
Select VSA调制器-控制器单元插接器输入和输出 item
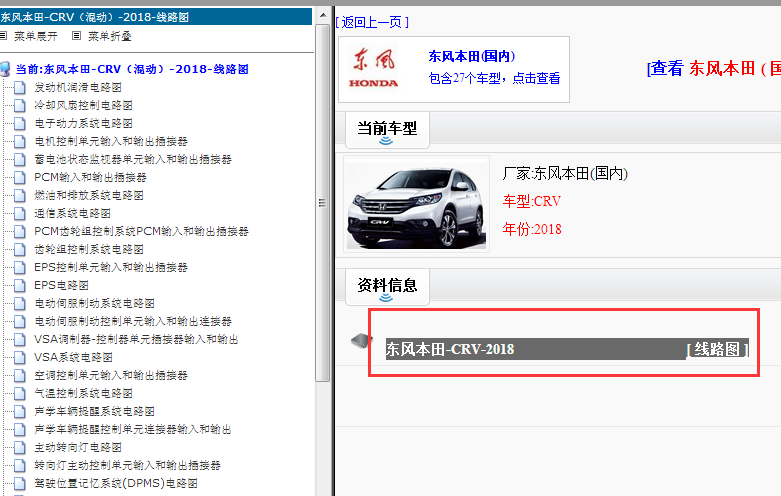(x=136, y=339)
